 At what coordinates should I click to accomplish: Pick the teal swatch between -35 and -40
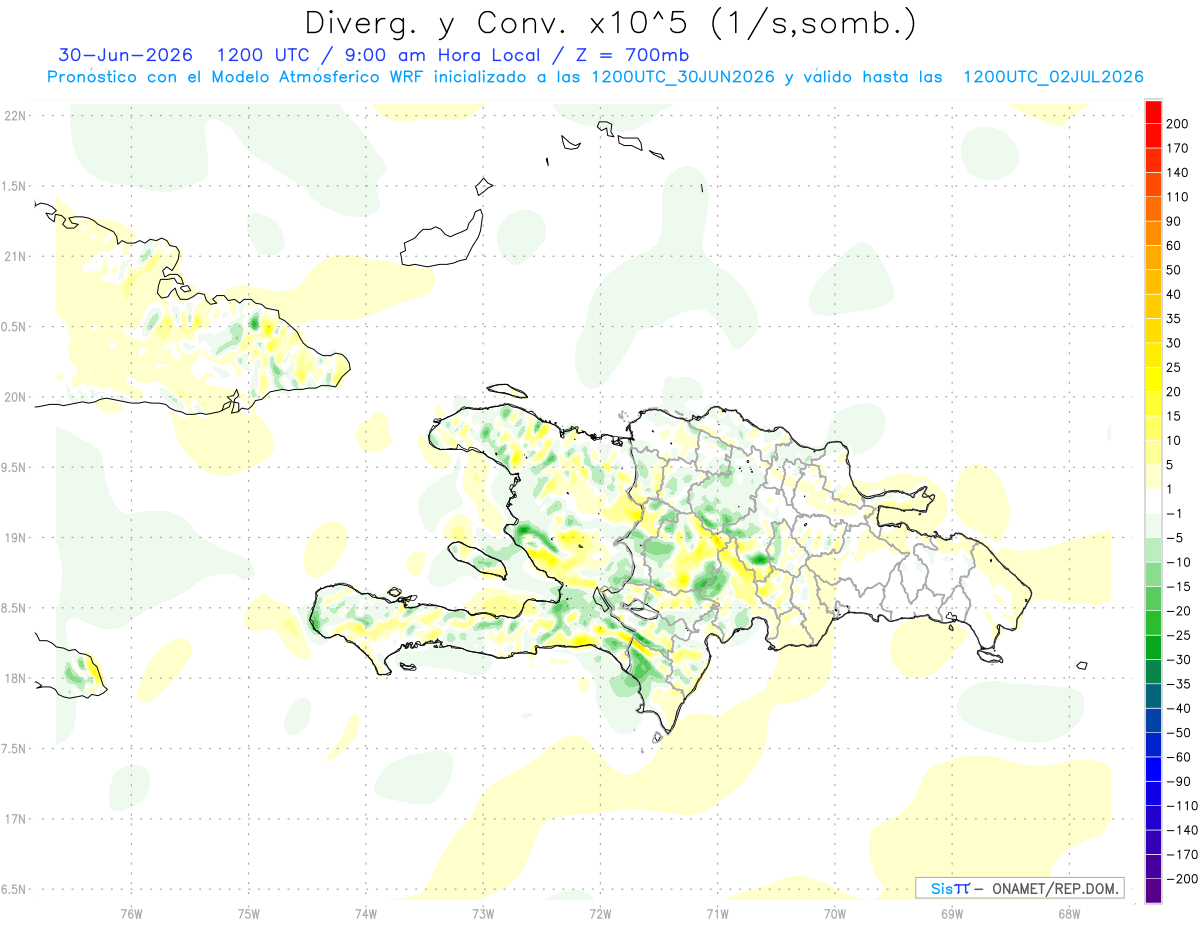pos(1153,696)
